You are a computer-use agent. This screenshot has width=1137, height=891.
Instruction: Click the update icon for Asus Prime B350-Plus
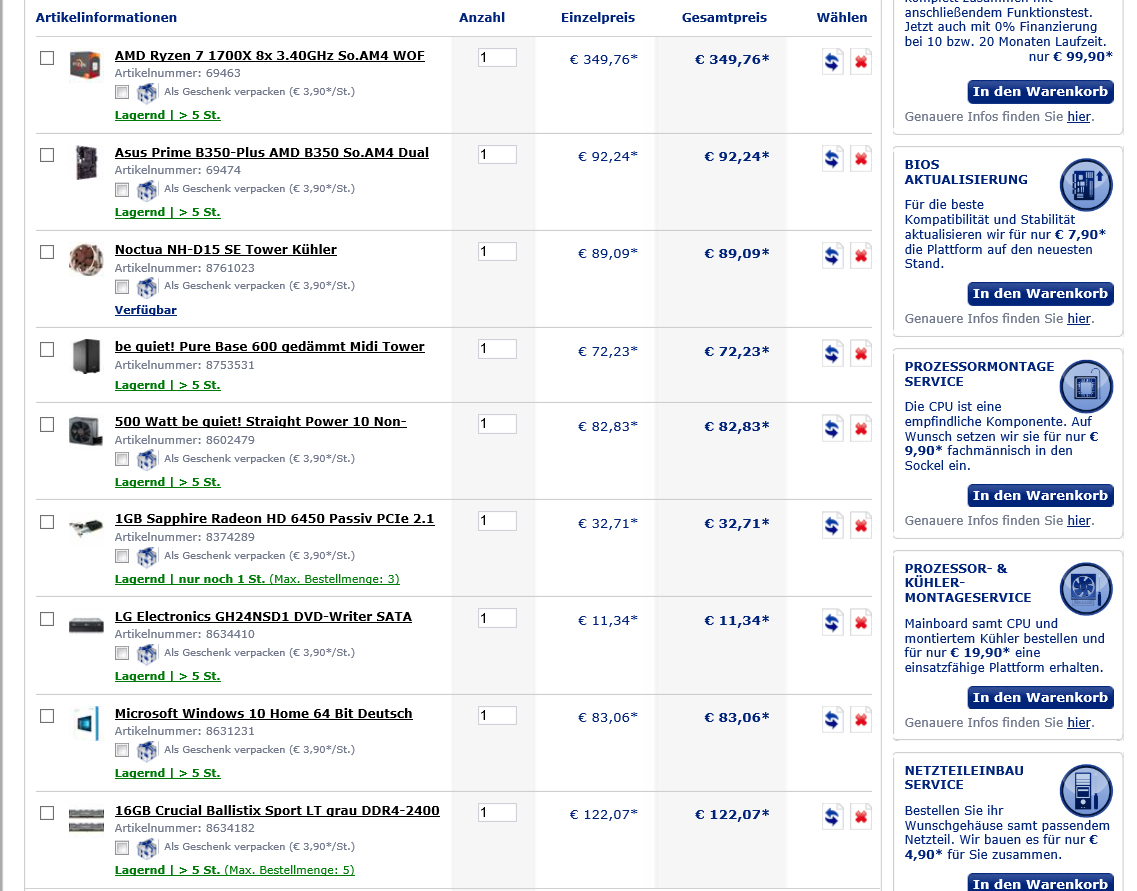(832, 158)
